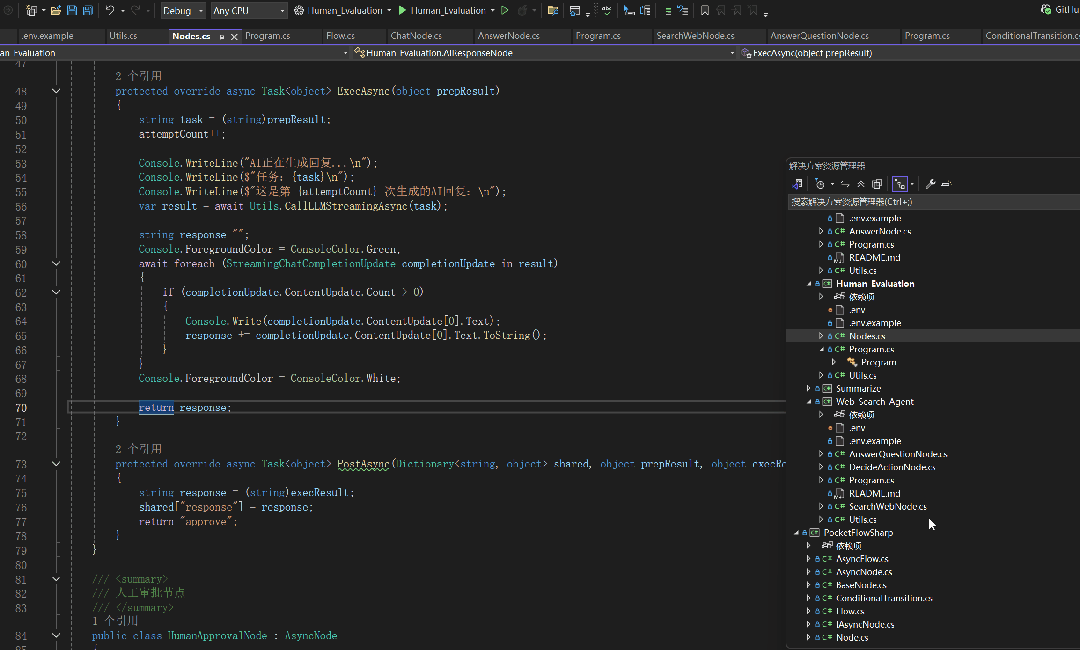Expand AsyncFlow.cs tree node

point(809,559)
